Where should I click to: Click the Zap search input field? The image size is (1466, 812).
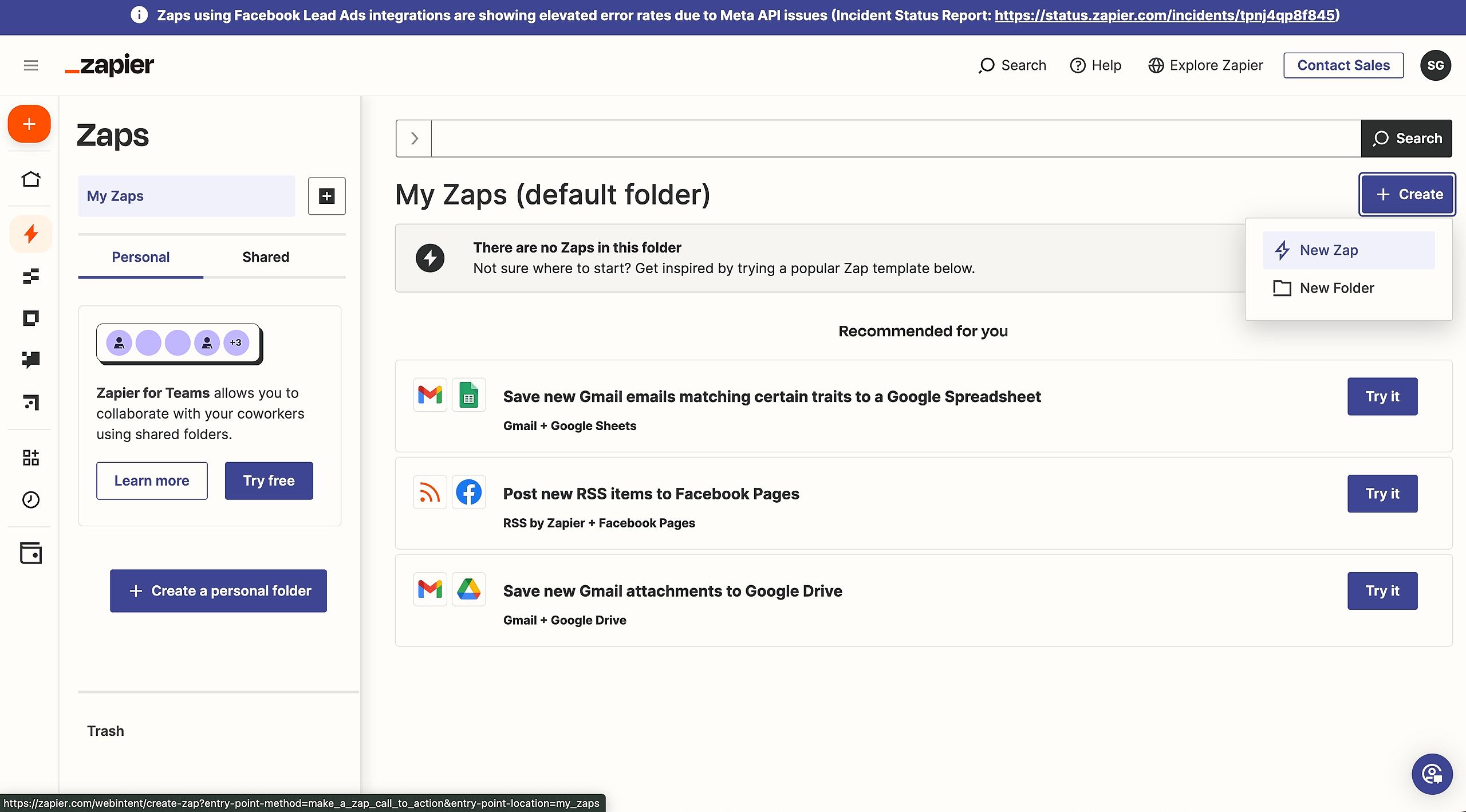[896, 139]
